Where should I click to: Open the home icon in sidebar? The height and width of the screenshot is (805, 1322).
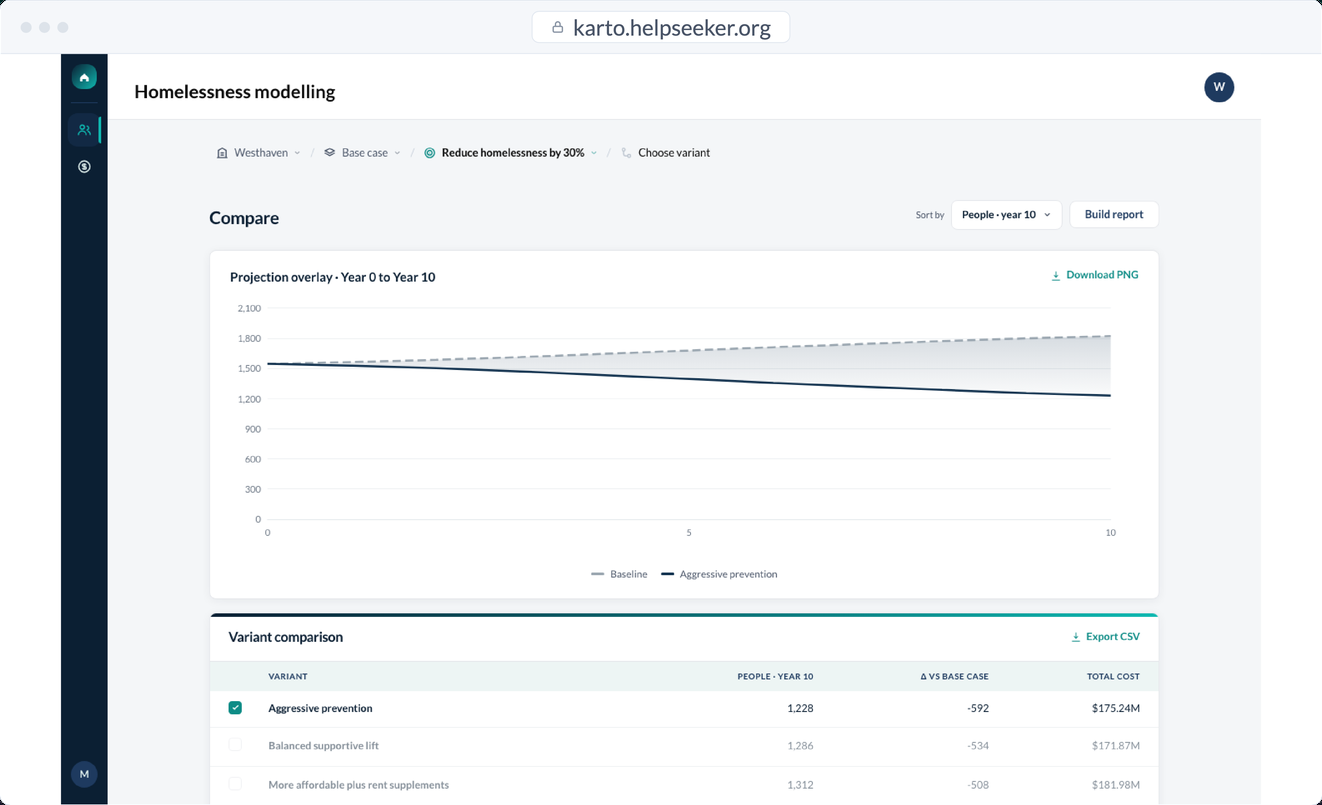tap(84, 77)
